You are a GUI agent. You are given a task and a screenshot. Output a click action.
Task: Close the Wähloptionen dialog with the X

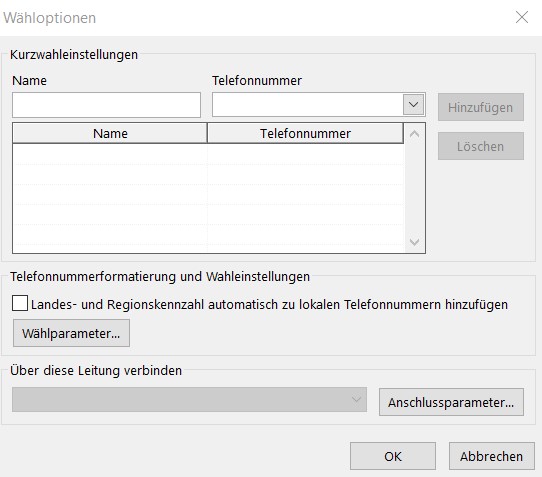click(x=522, y=17)
